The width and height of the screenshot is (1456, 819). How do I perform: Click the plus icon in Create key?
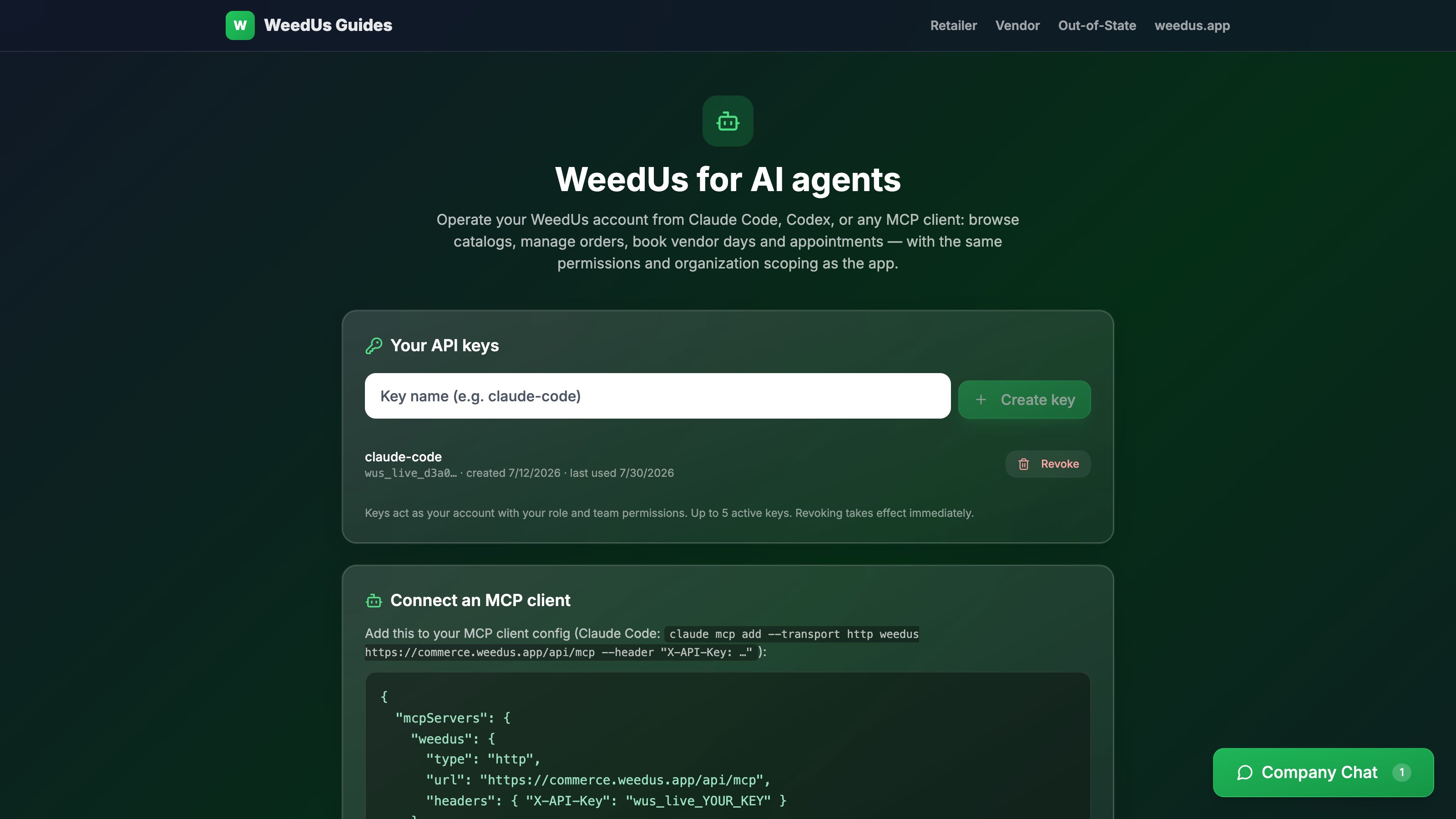coord(981,399)
